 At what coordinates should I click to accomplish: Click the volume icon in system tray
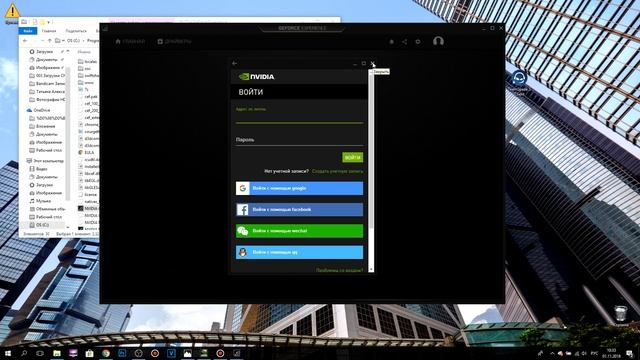pos(584,353)
